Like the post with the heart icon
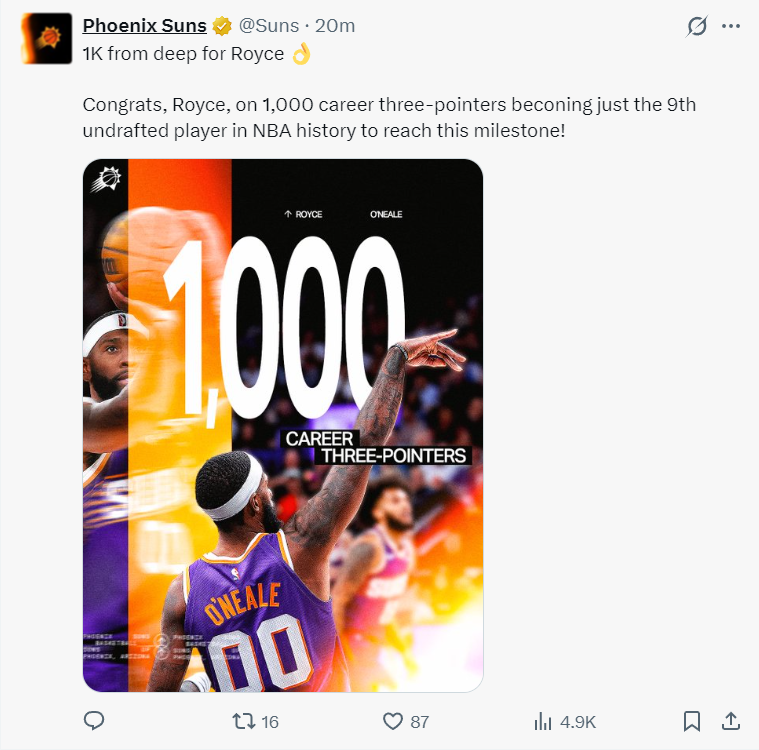Screen dimensions: 759x750 tap(393, 720)
